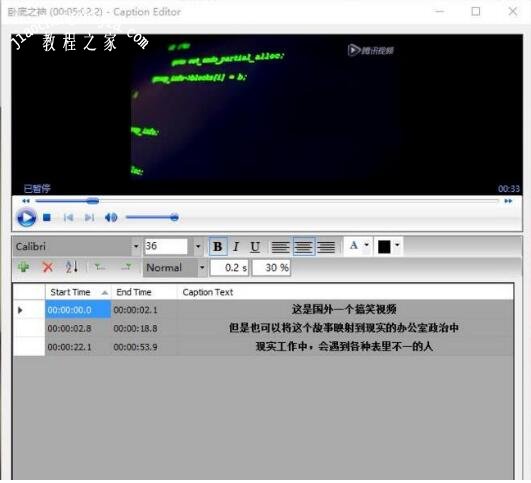Stop video playback with the square button

(47, 217)
